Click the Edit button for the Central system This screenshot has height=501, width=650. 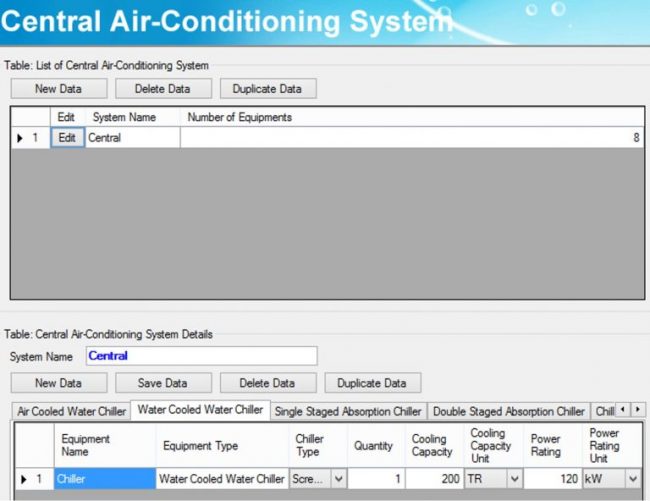[67, 138]
